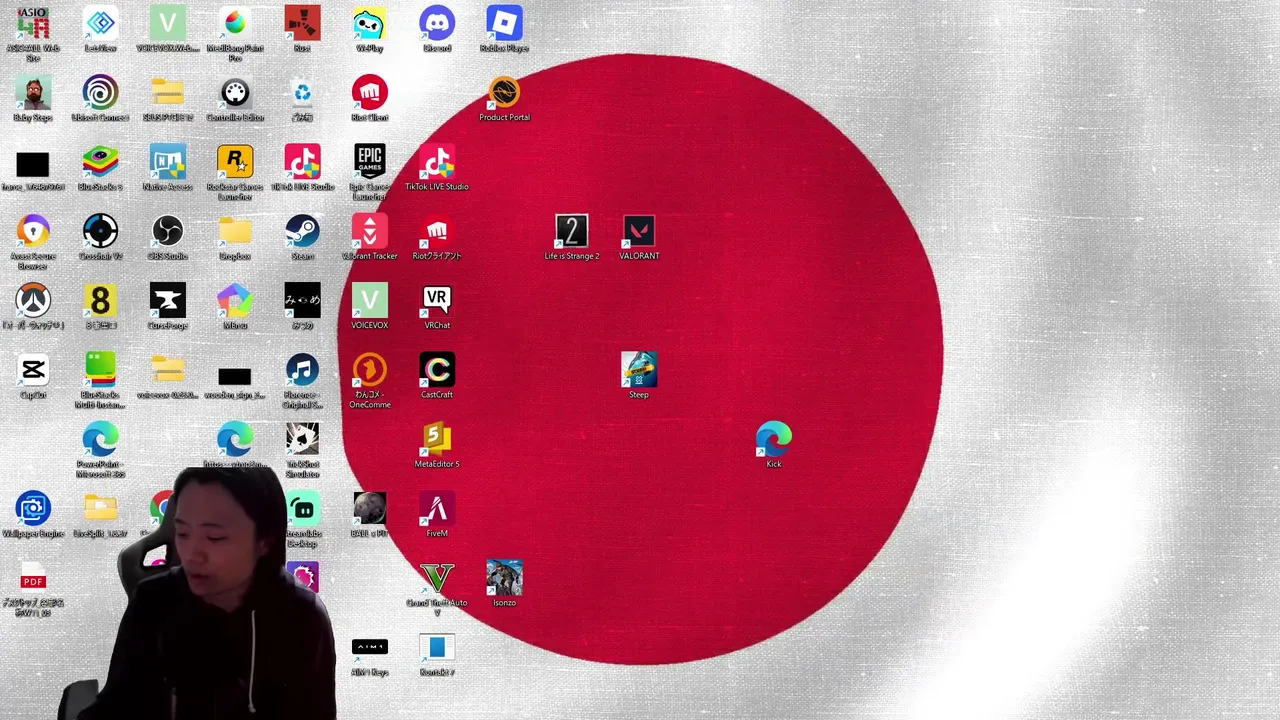Viewport: 1280px width, 720px height.
Task: Launch Trickshot Simulator
Action: pyautogui.click(x=302, y=439)
